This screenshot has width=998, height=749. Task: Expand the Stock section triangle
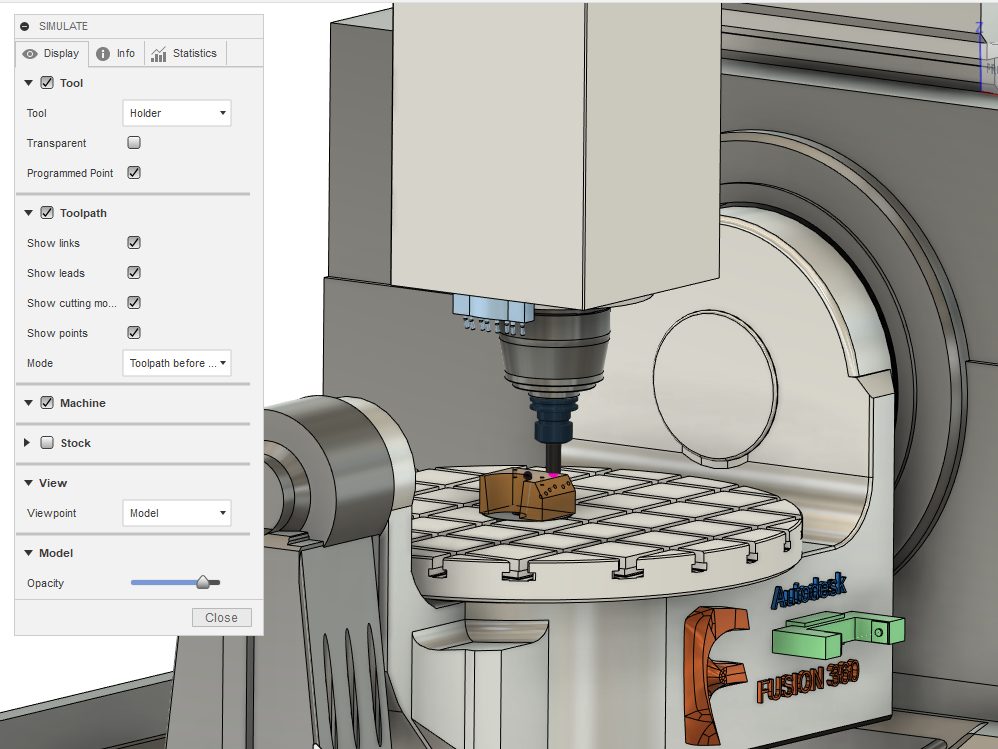point(29,443)
